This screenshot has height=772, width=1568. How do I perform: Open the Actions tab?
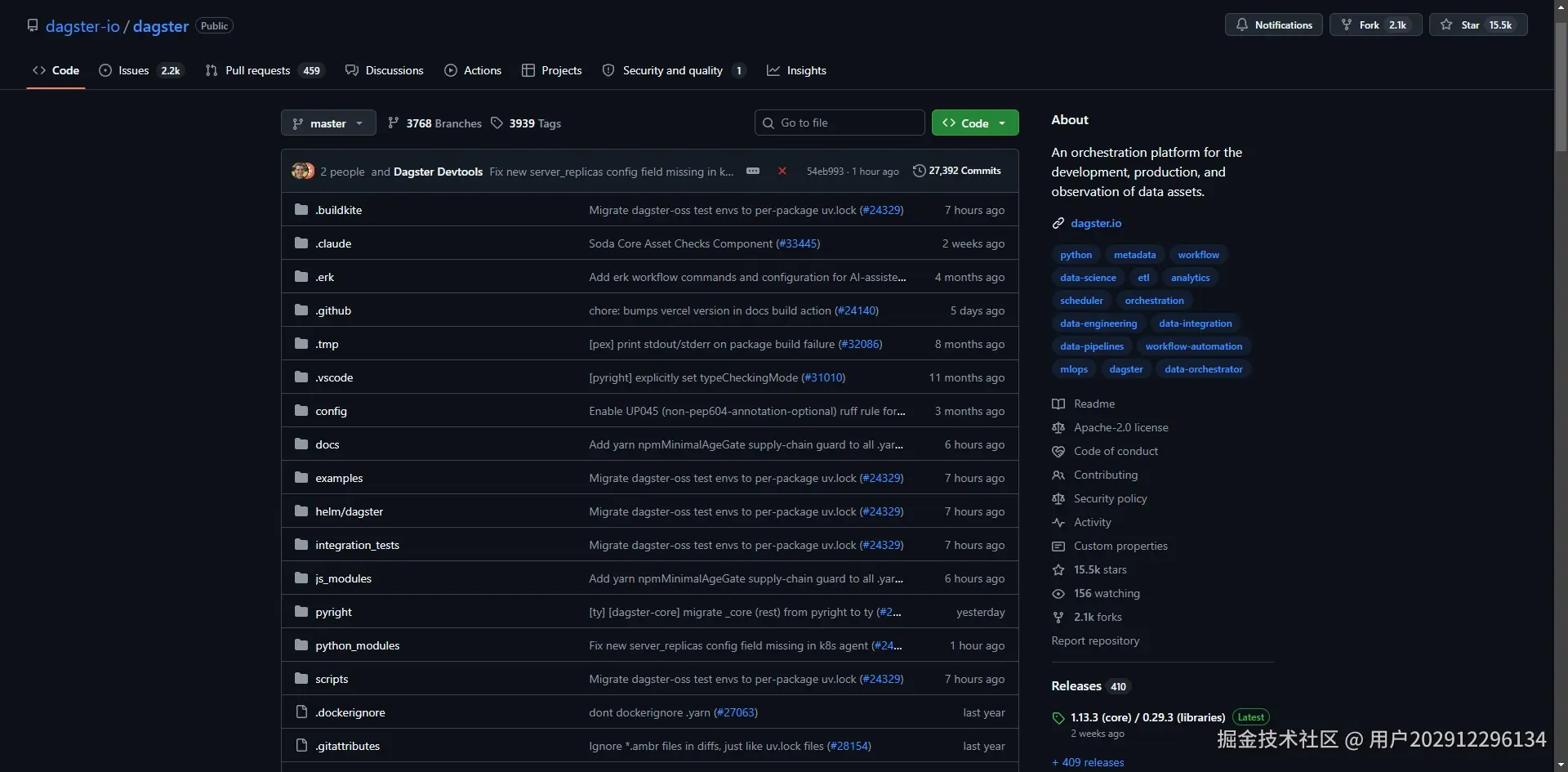pos(473,70)
